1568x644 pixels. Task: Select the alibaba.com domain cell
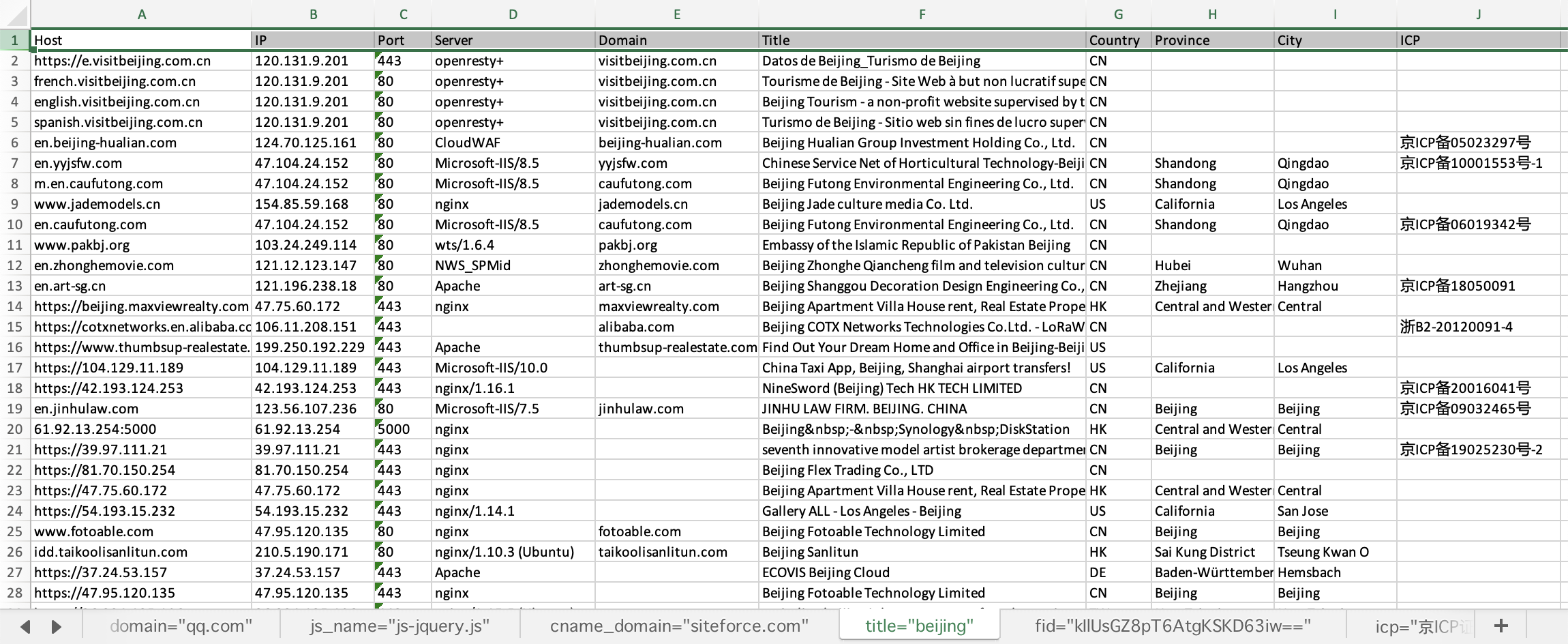pos(677,327)
